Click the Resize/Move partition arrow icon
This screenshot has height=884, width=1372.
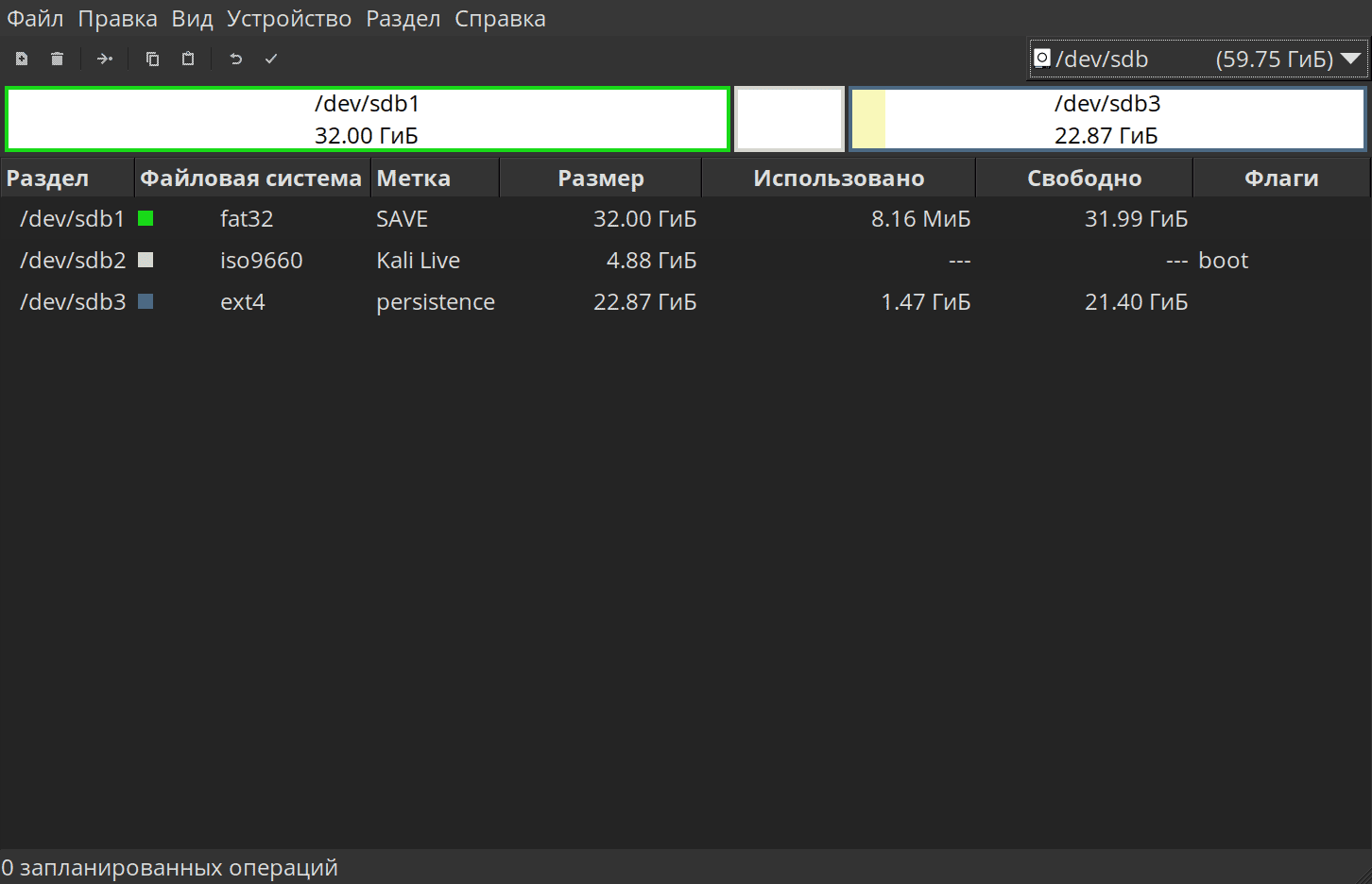(104, 59)
